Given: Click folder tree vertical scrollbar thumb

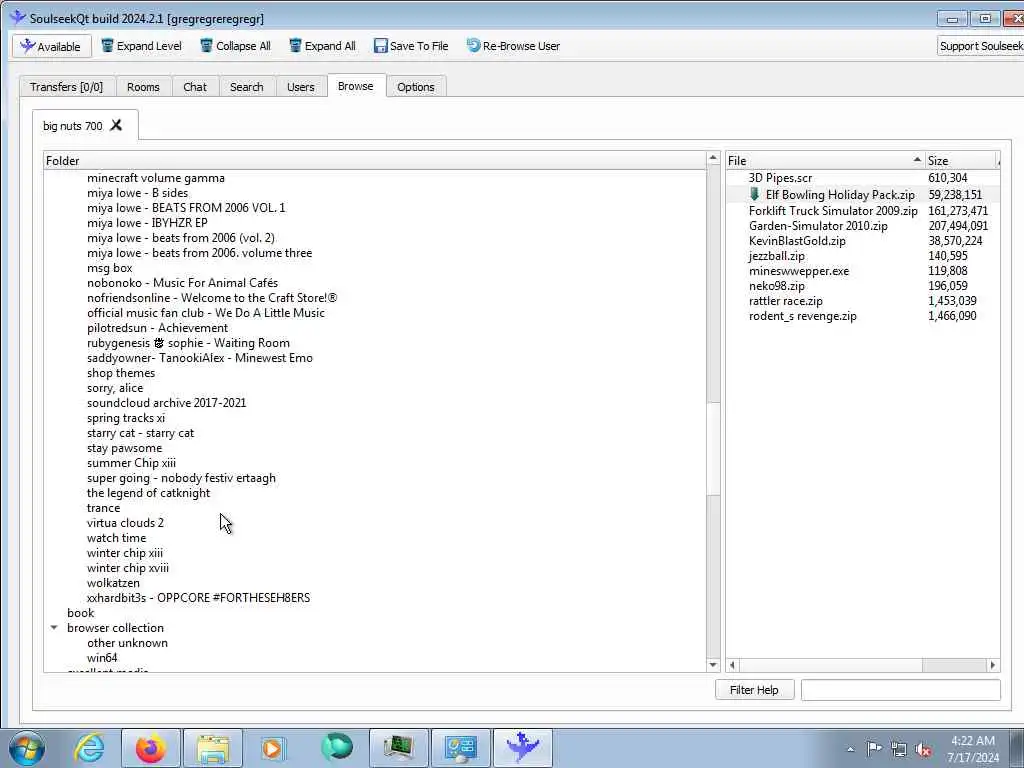Looking at the screenshot, I should coord(713,449).
